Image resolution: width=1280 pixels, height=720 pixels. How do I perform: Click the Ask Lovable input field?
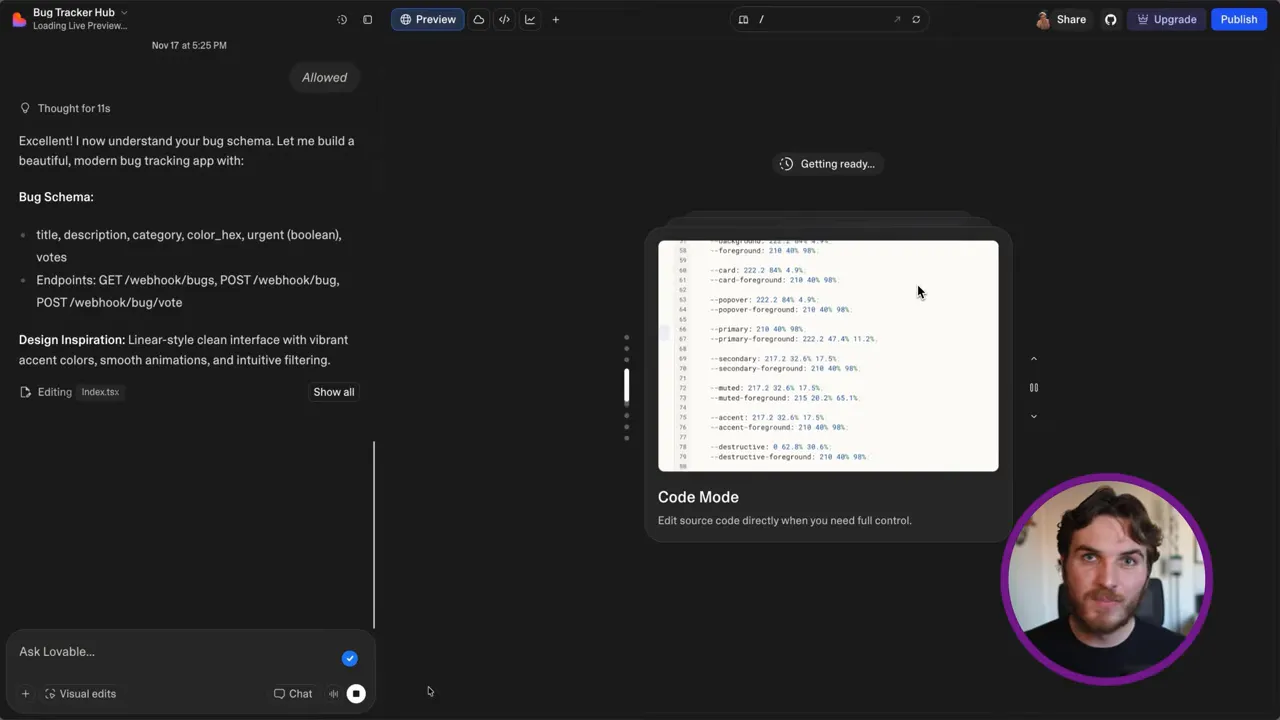[150, 651]
